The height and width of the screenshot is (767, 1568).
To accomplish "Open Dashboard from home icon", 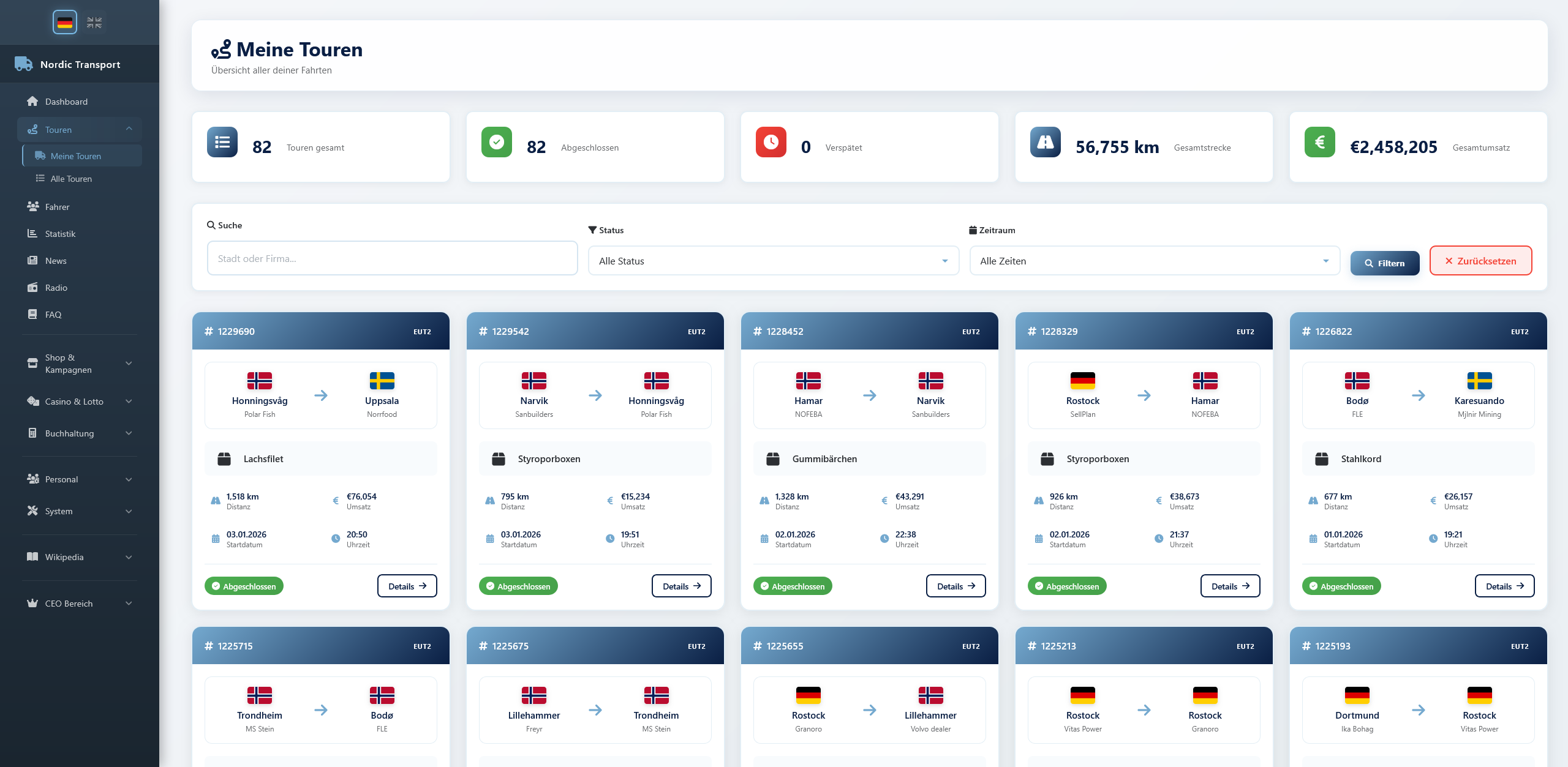I will pos(32,101).
